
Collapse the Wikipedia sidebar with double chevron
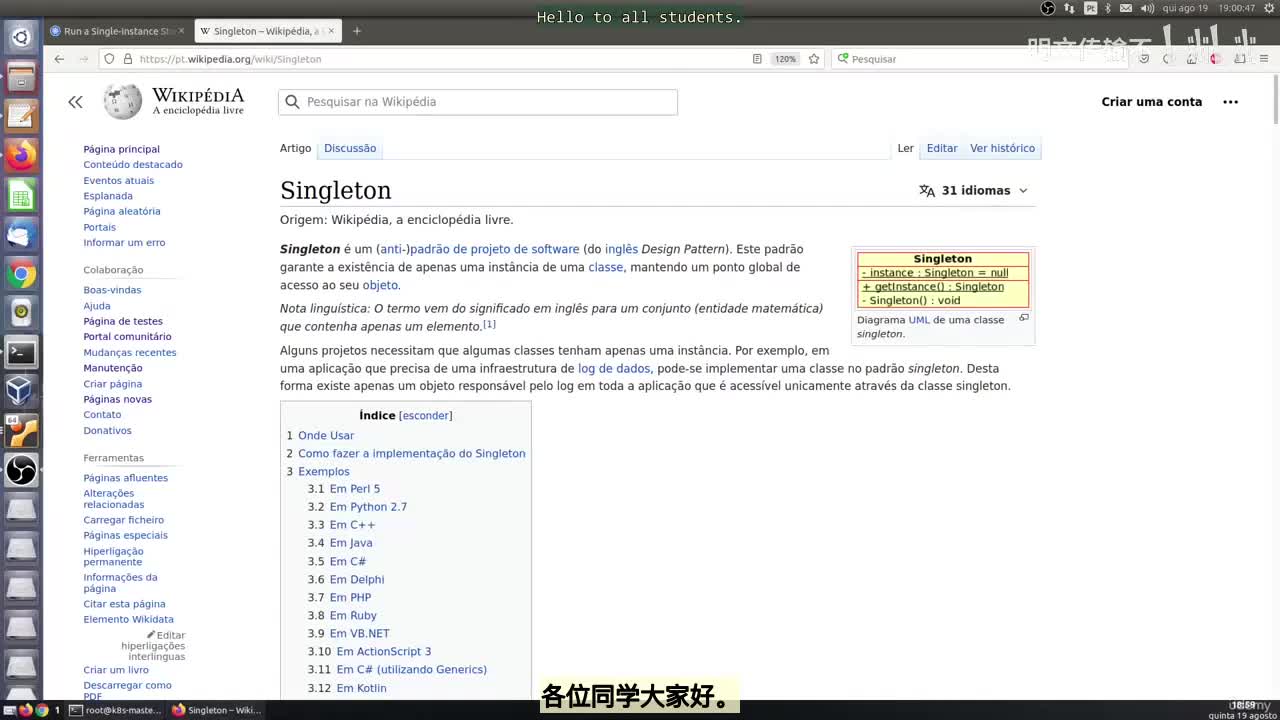[x=75, y=102]
